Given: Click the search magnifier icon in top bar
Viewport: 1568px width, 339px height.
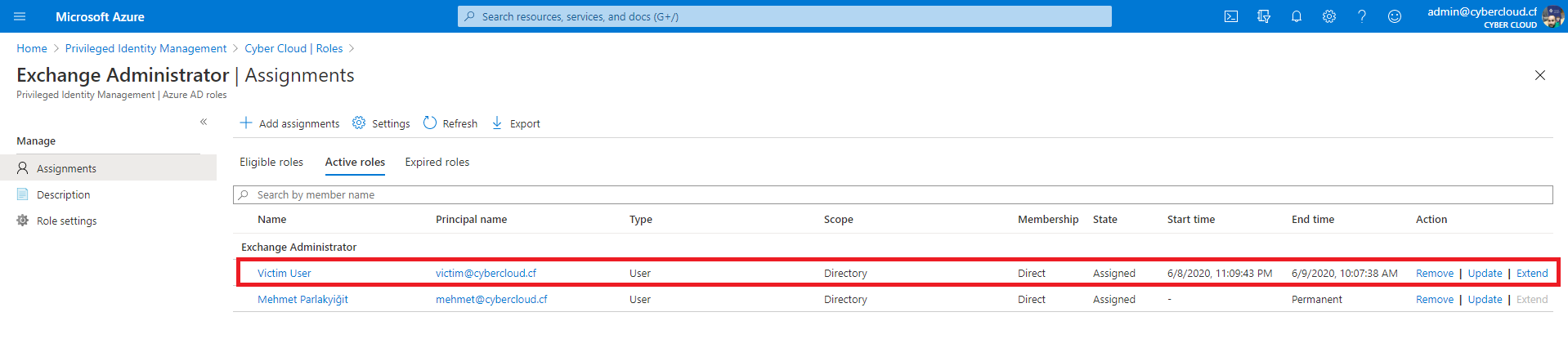Looking at the screenshot, I should click(469, 16).
